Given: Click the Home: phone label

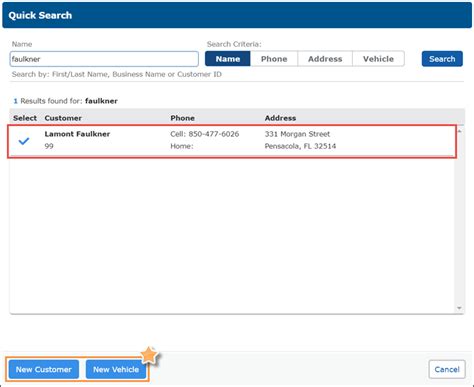Looking at the screenshot, I should tap(182, 146).
